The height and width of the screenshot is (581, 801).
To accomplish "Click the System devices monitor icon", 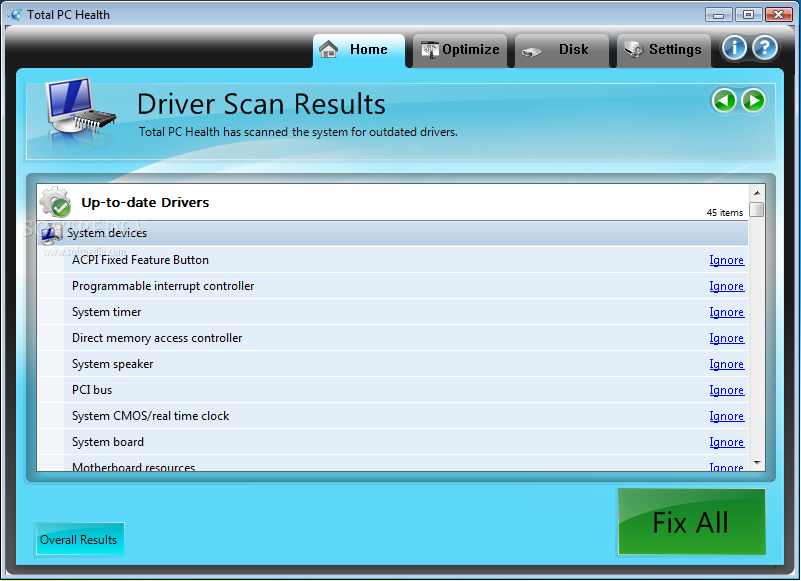I will coord(52,234).
